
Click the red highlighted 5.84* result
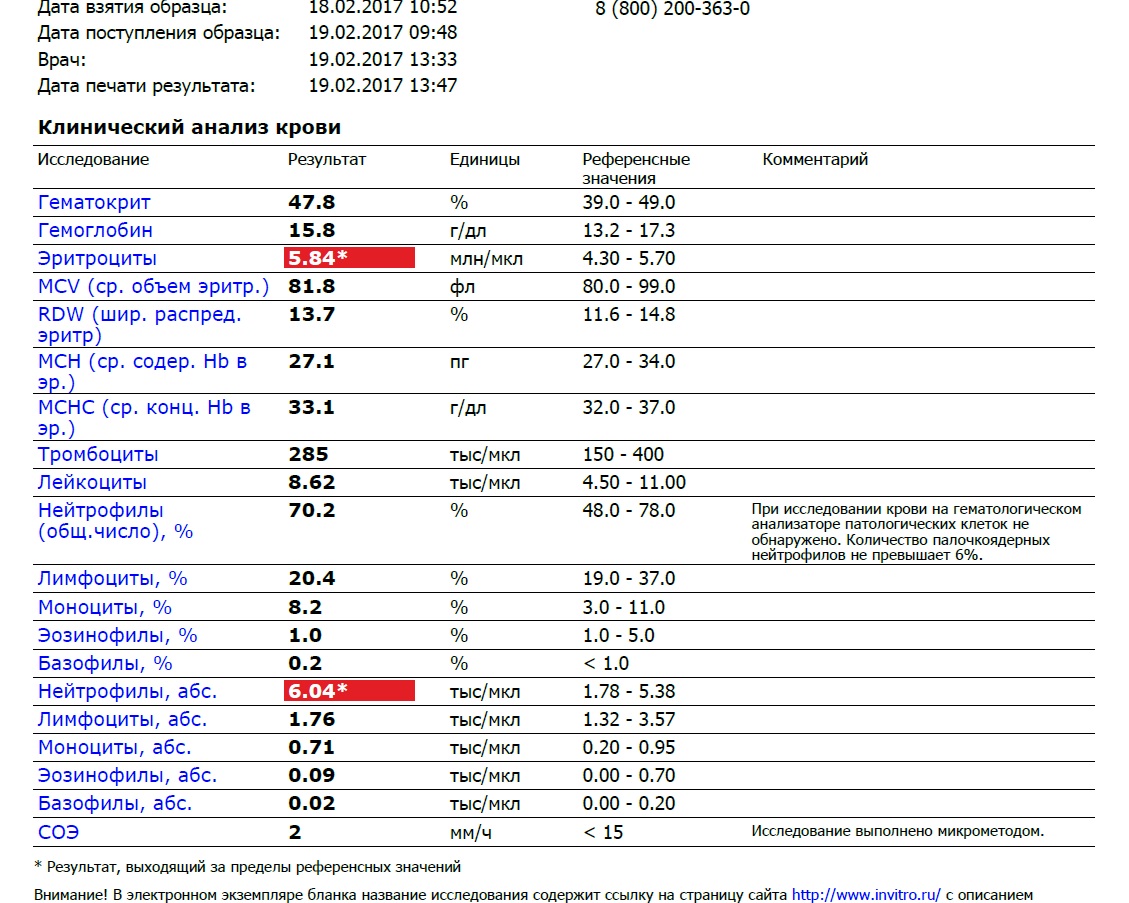[x=349, y=258]
